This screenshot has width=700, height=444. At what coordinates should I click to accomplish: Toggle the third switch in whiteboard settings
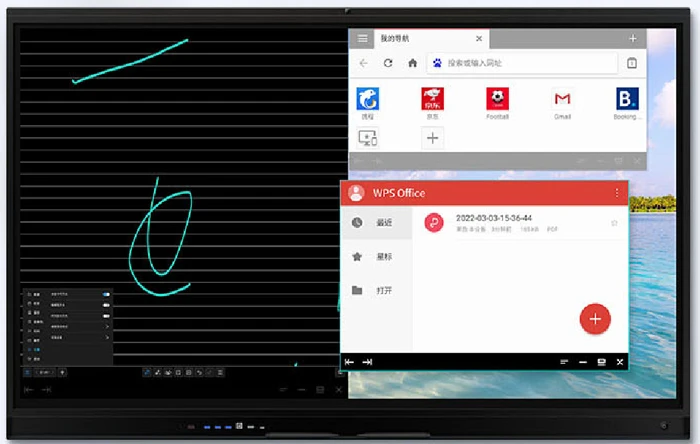(105, 314)
